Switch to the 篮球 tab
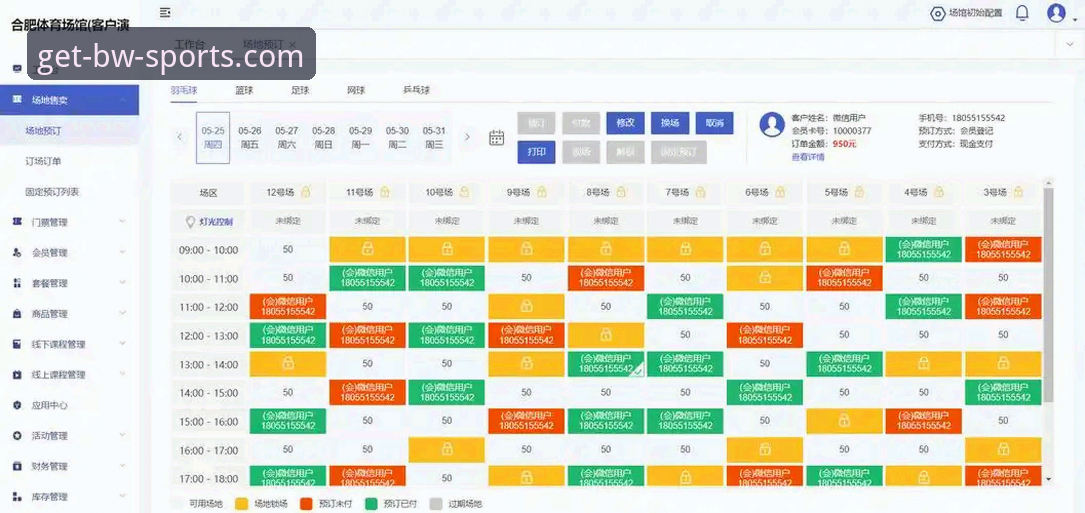 (x=244, y=90)
